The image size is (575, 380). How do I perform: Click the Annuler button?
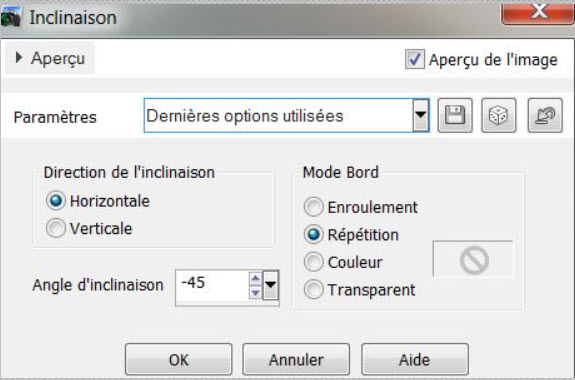tap(296, 359)
